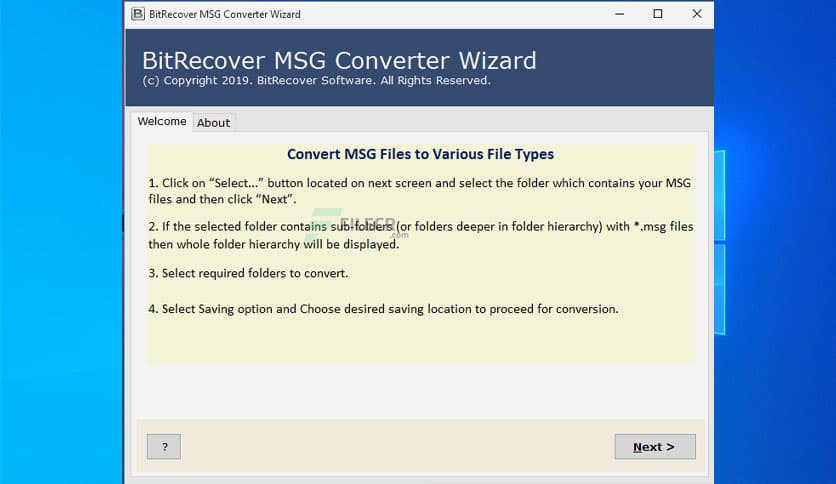Switch to the Welcome tab

[161, 121]
